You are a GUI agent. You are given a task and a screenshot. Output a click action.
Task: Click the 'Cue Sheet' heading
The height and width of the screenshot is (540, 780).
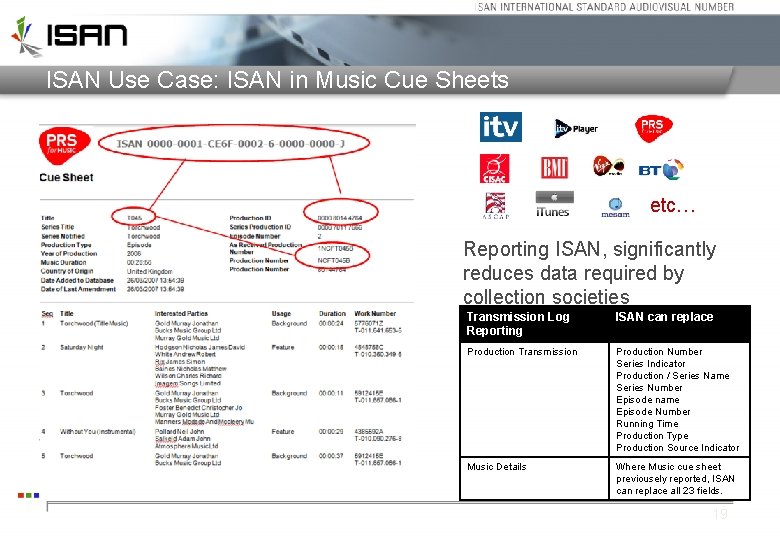pyautogui.click(x=66, y=178)
